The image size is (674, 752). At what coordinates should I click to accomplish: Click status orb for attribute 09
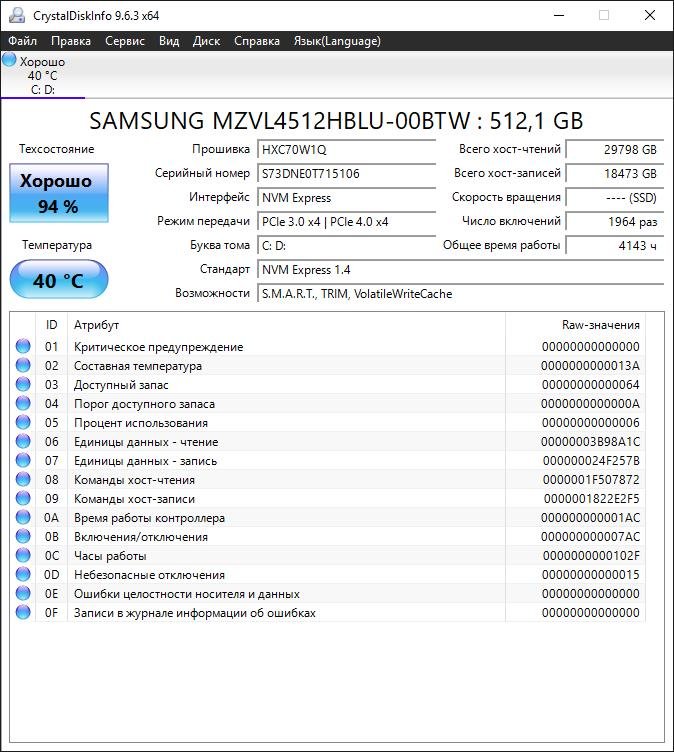point(23,498)
